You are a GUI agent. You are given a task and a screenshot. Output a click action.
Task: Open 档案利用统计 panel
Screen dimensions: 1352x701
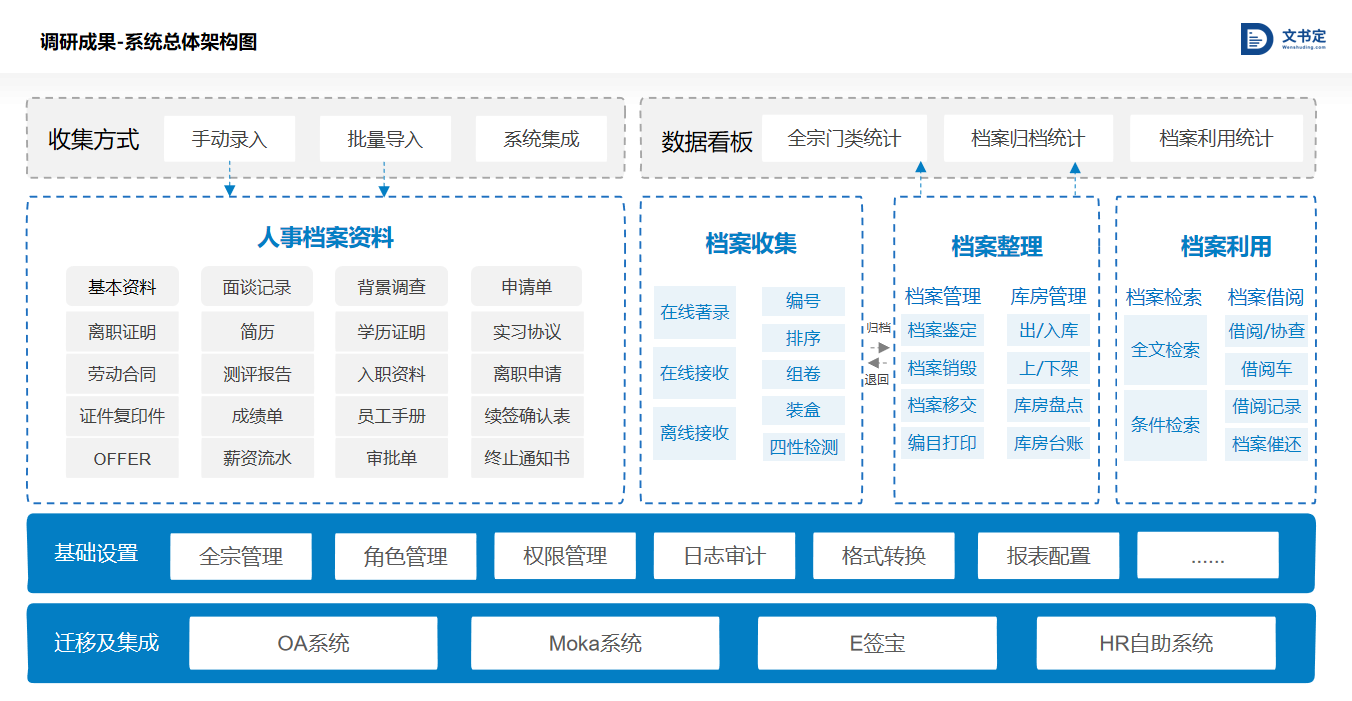[x=1216, y=138]
